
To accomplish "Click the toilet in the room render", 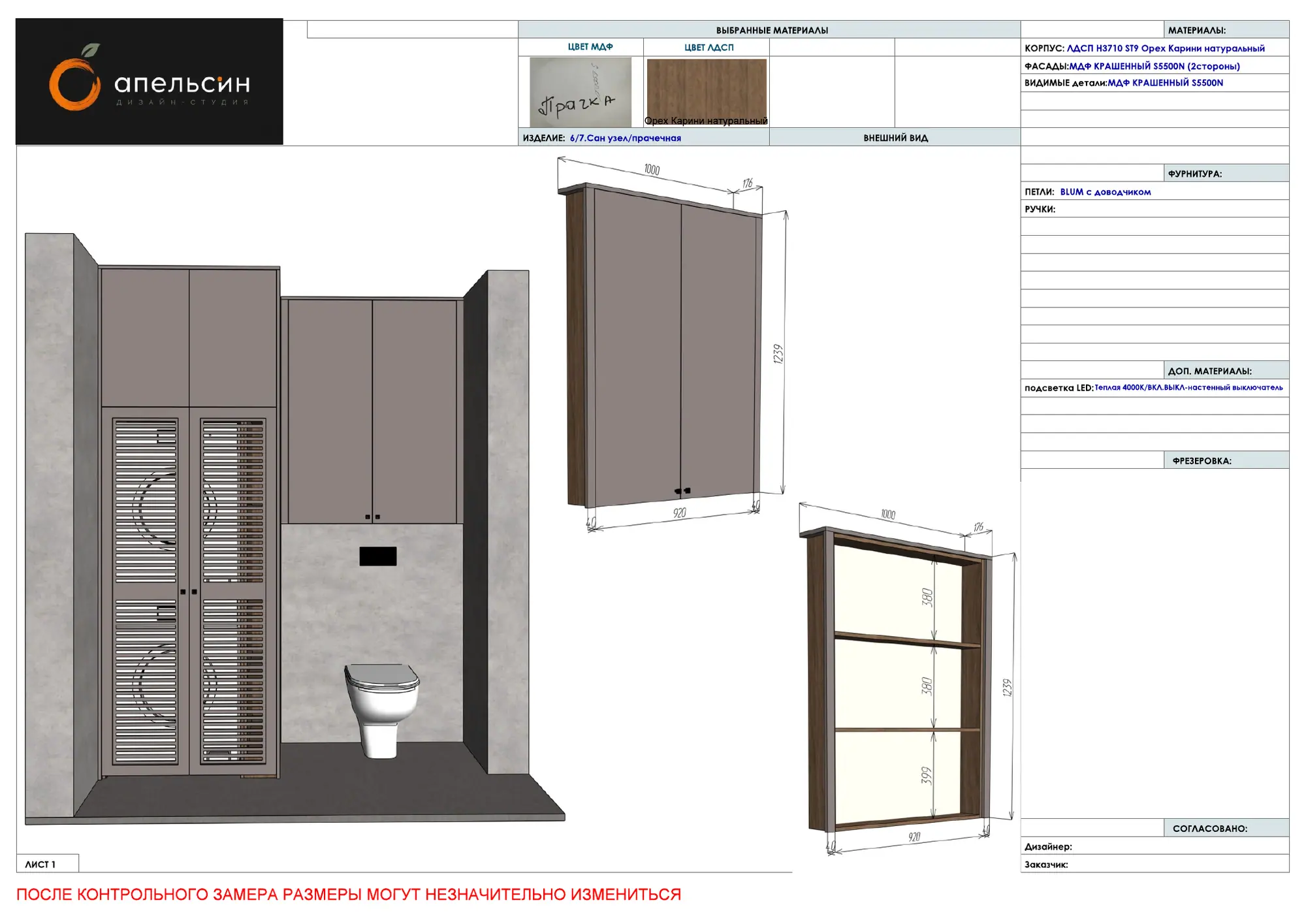I will (381, 710).
